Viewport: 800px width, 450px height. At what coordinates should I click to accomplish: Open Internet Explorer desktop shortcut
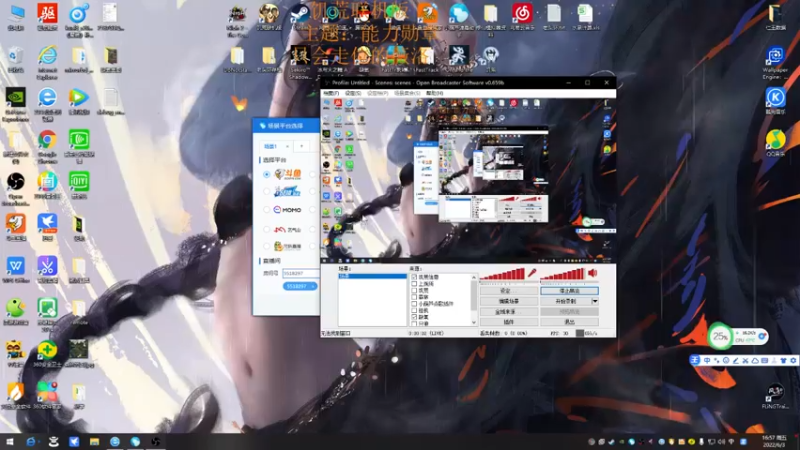pyautogui.click(x=47, y=61)
